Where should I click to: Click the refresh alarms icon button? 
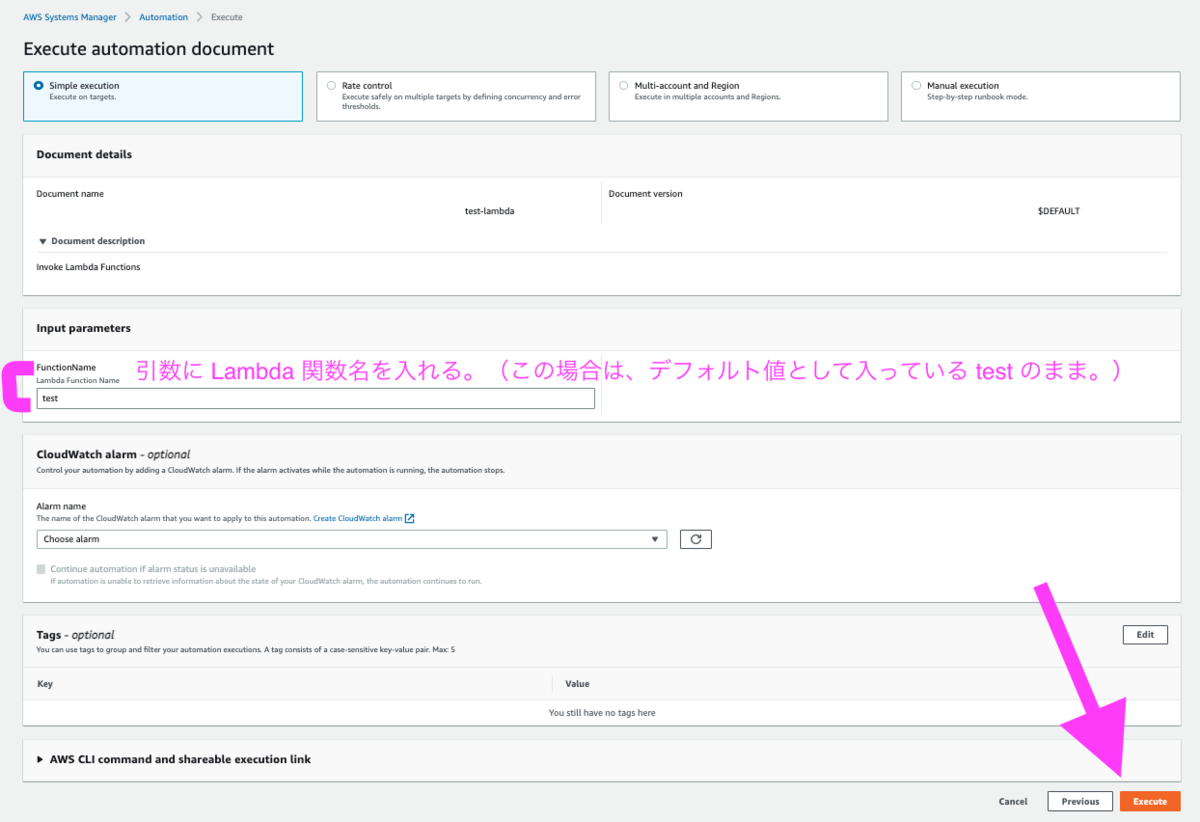tap(695, 539)
